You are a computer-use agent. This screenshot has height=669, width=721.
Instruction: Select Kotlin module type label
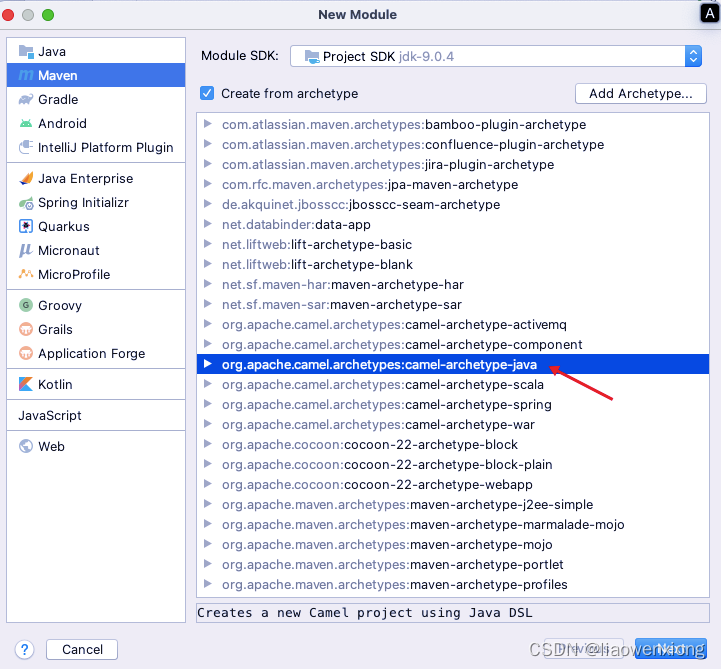point(55,384)
